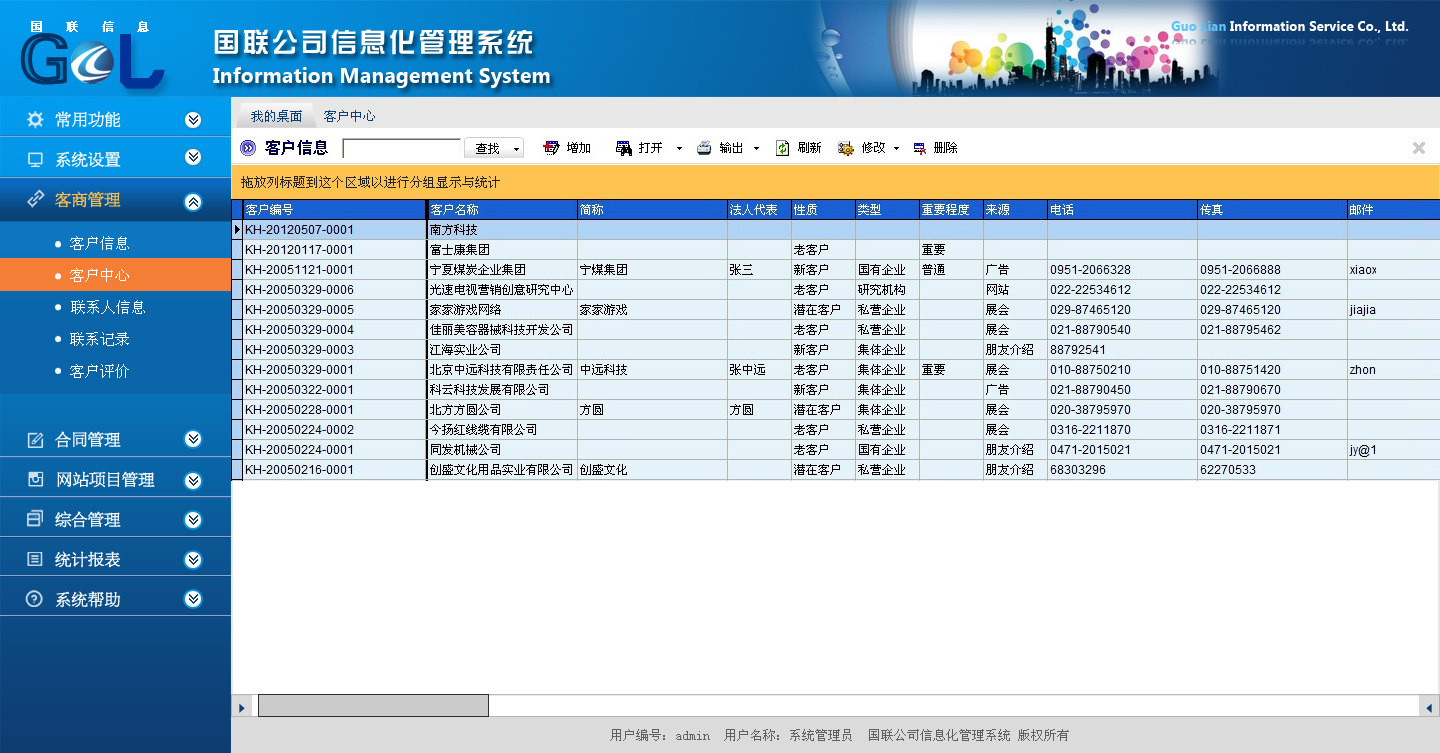The image size is (1440, 753).
Task: Collapse the 客商管理 section chevron
Action: pos(193,202)
